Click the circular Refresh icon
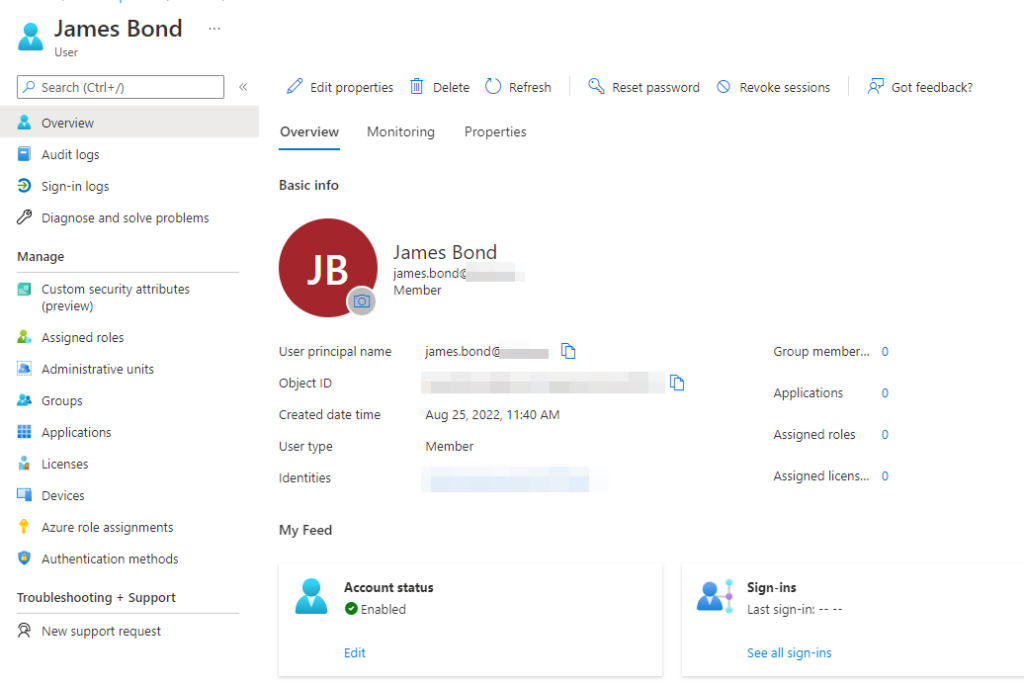 (493, 86)
